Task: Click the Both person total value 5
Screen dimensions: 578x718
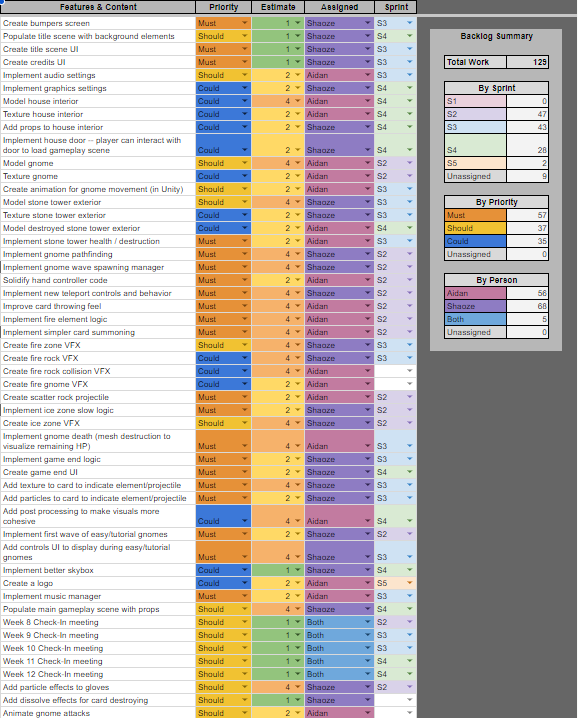Action: (x=527, y=319)
